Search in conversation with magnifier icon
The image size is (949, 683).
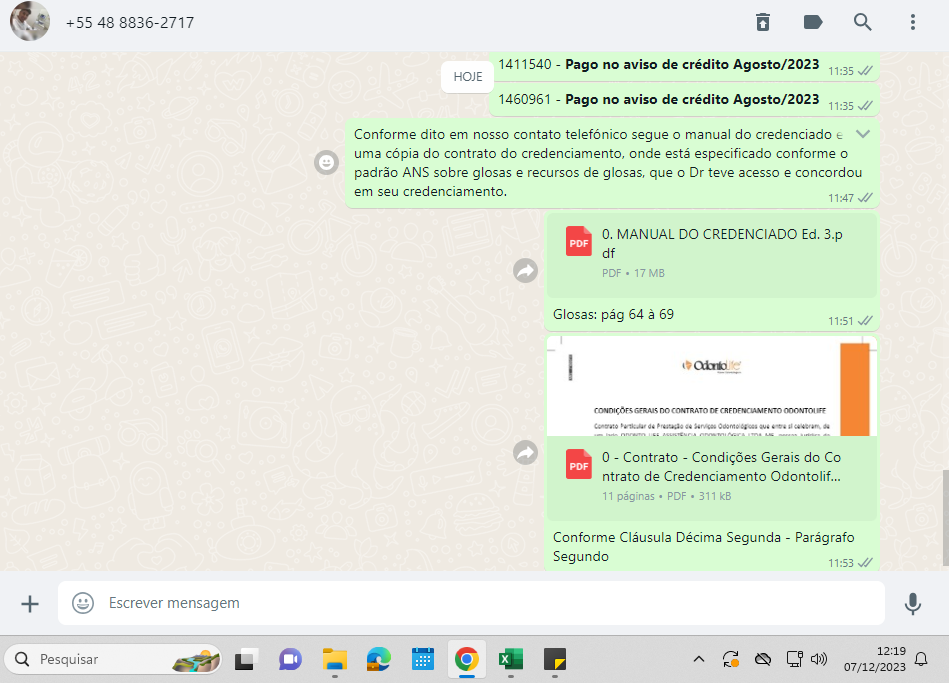pyautogui.click(x=862, y=22)
